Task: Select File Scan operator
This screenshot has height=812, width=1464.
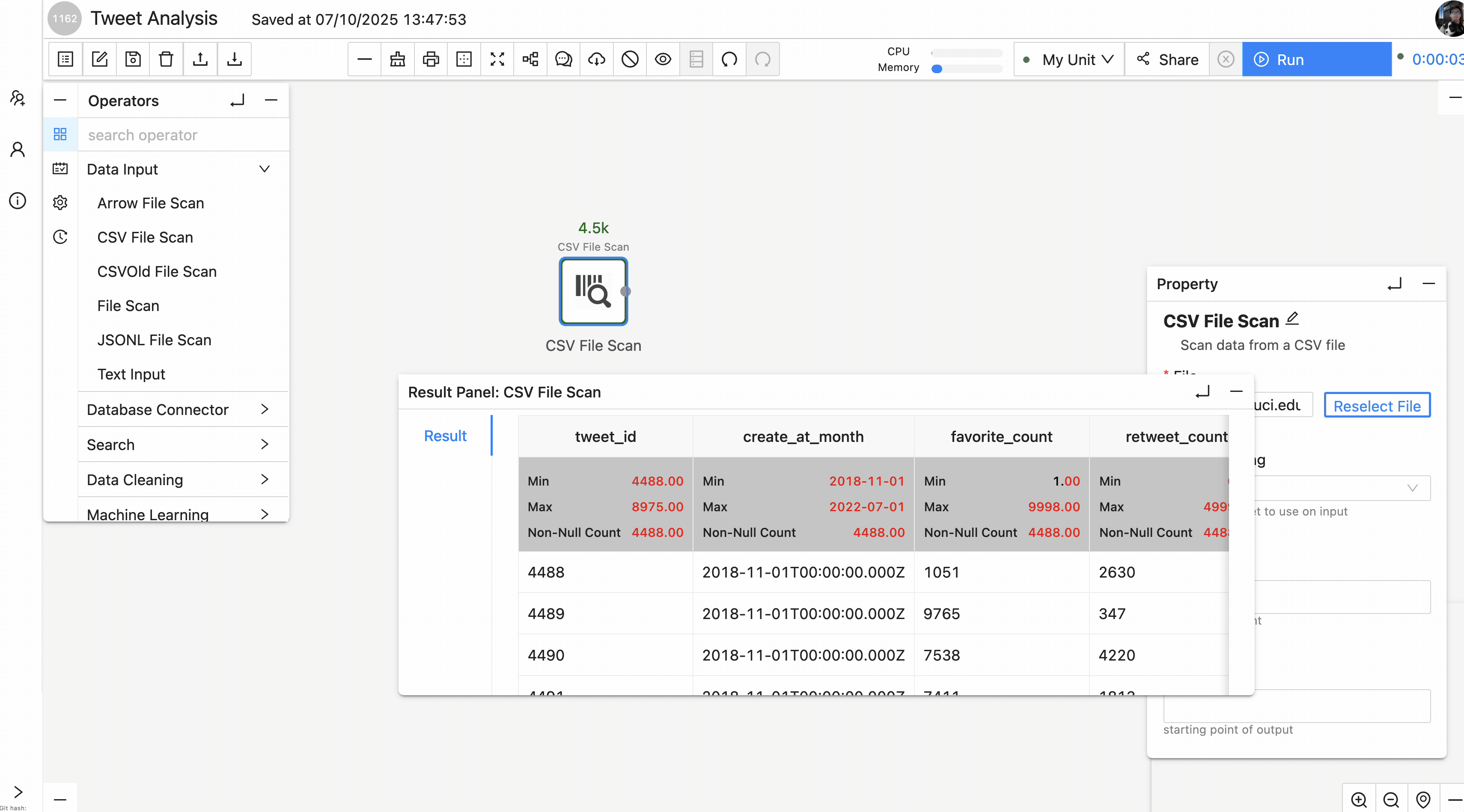Action: [128, 305]
